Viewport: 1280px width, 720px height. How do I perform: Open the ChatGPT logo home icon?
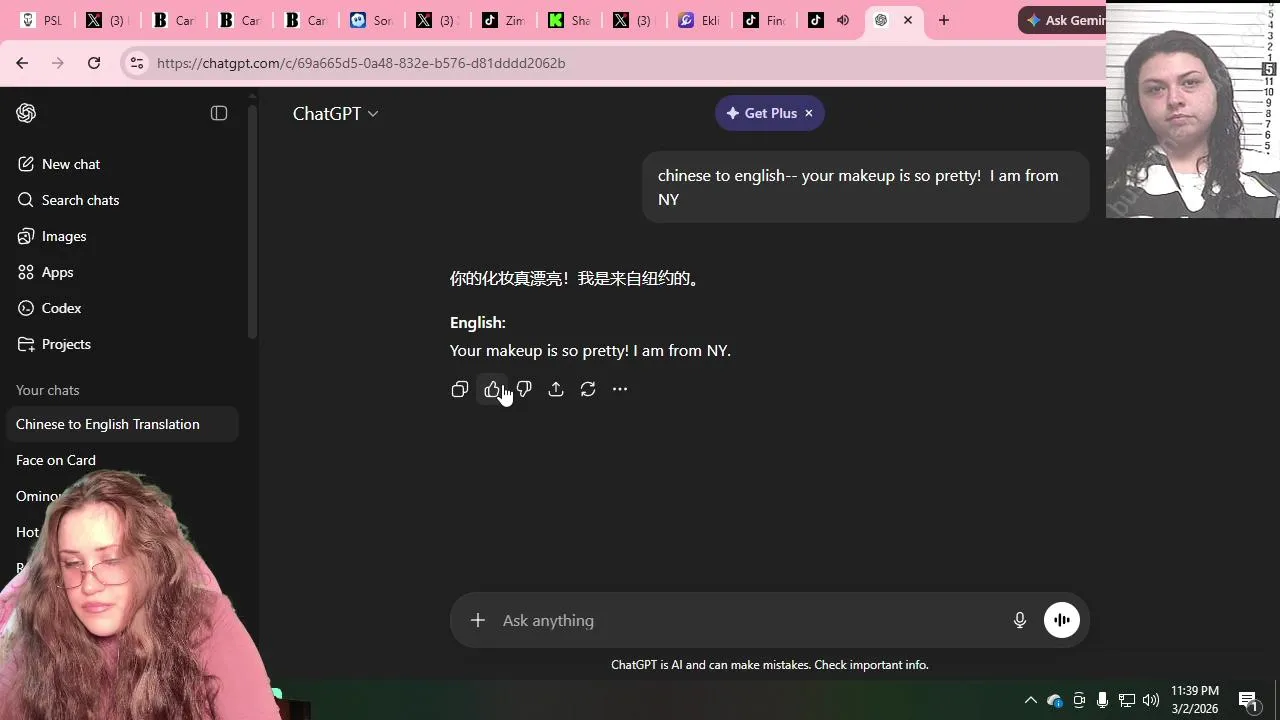coord(26,113)
